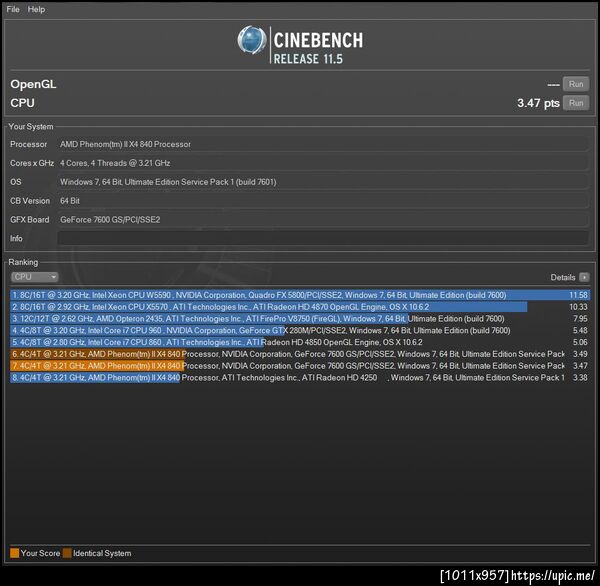Select ranking row Xeon W5590 11.58
This screenshot has height=586, width=600.
[300, 295]
